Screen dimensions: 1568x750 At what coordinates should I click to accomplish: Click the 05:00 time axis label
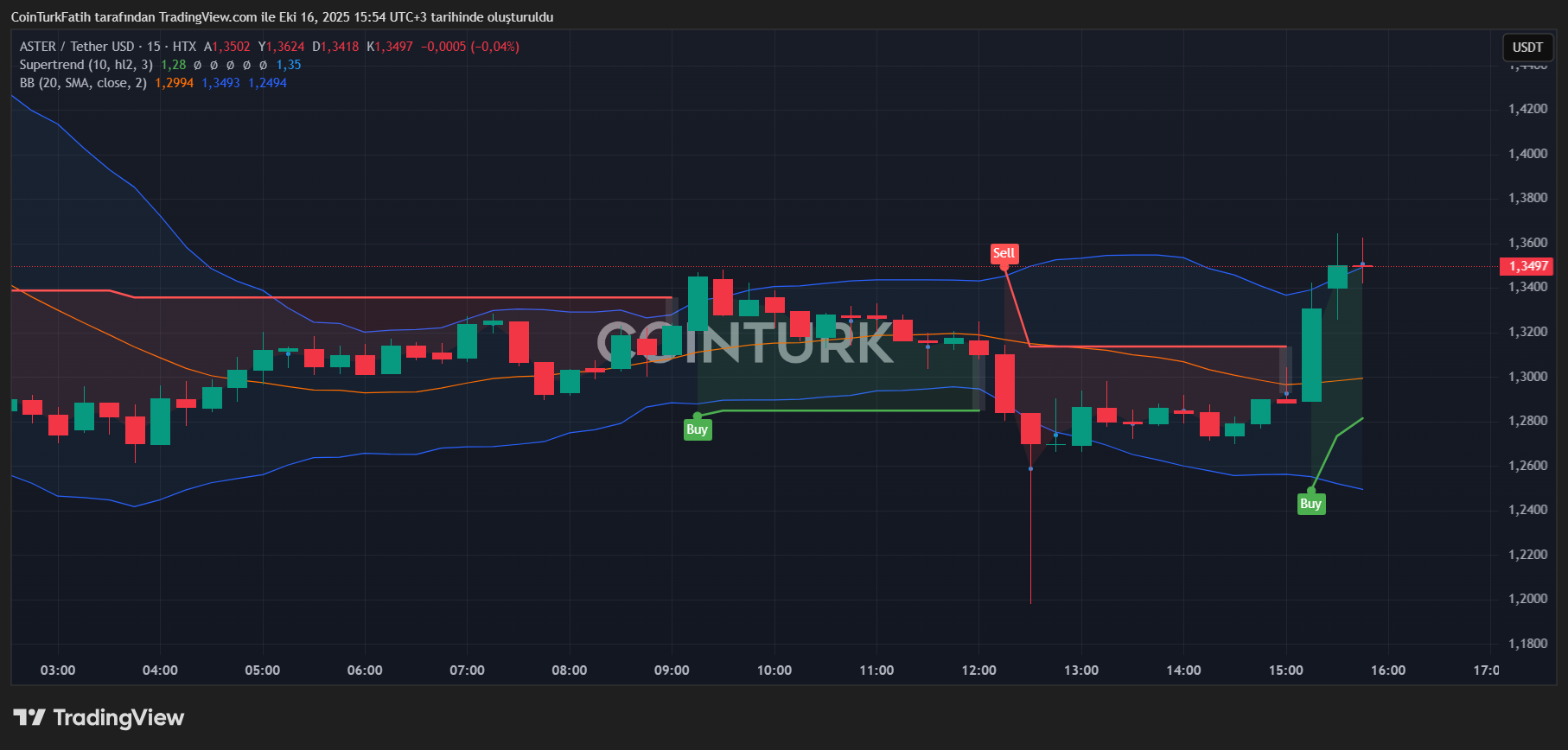(263, 671)
